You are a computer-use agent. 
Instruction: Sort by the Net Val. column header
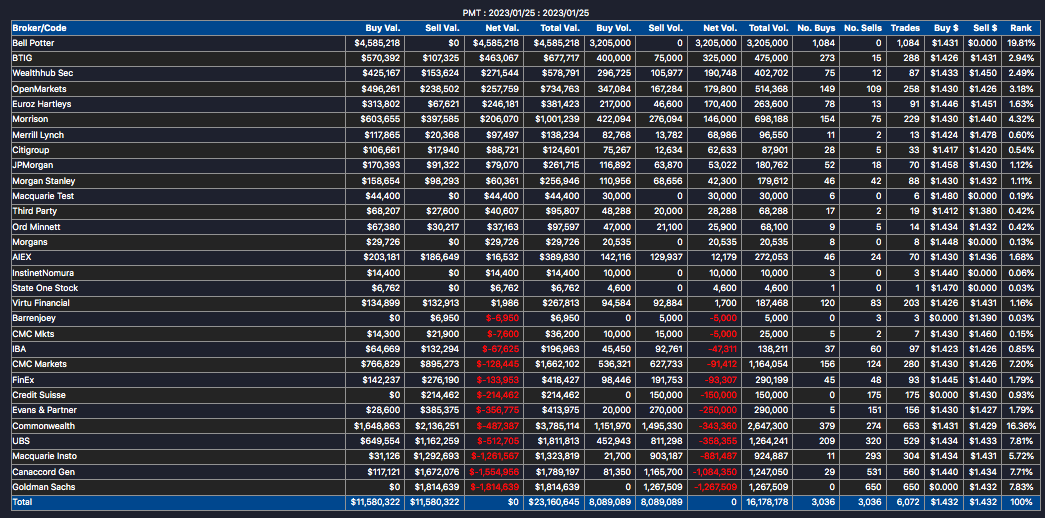503,28
